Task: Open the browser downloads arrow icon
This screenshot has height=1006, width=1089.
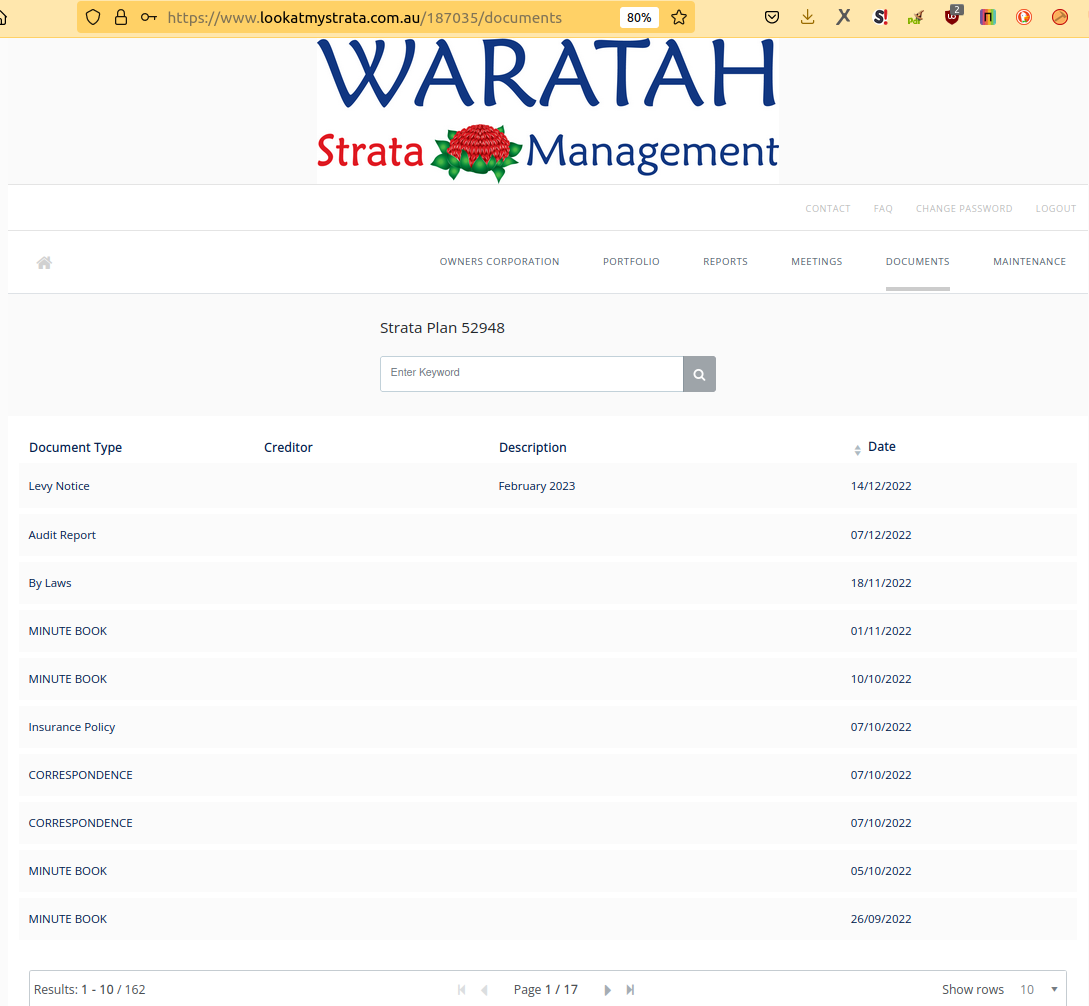Action: [x=808, y=17]
